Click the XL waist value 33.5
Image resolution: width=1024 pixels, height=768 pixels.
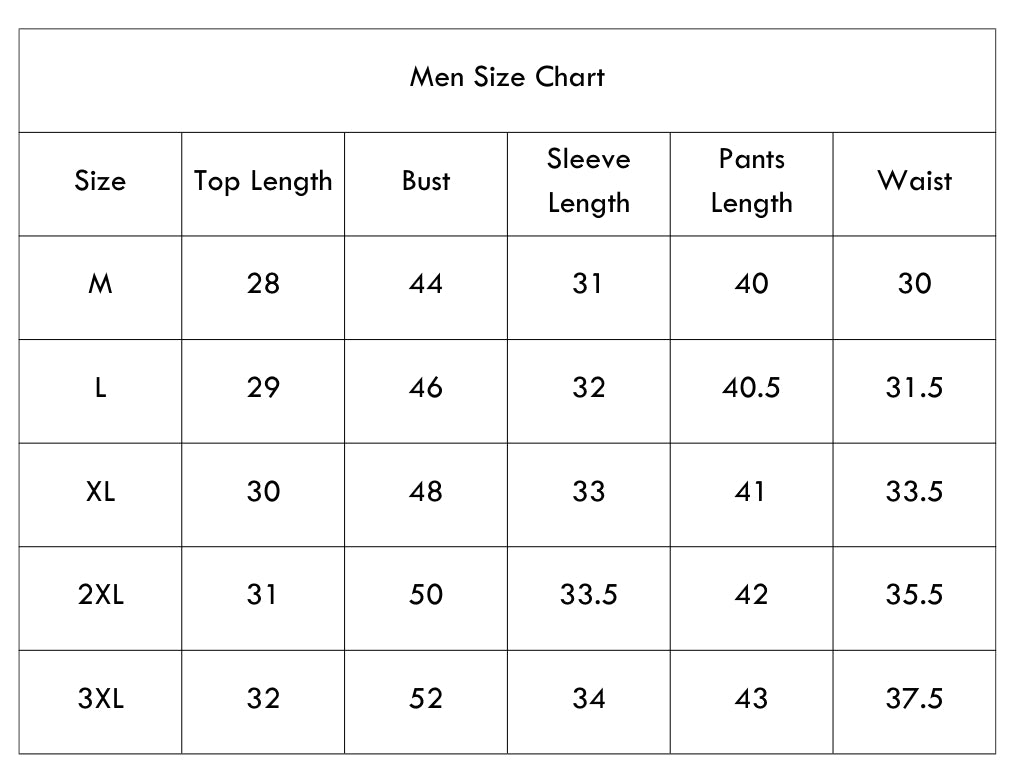[x=914, y=492]
